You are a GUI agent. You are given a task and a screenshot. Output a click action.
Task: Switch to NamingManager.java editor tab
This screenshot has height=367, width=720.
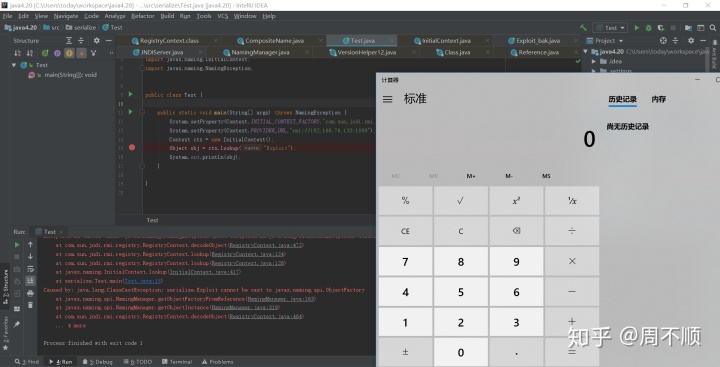click(x=260, y=52)
